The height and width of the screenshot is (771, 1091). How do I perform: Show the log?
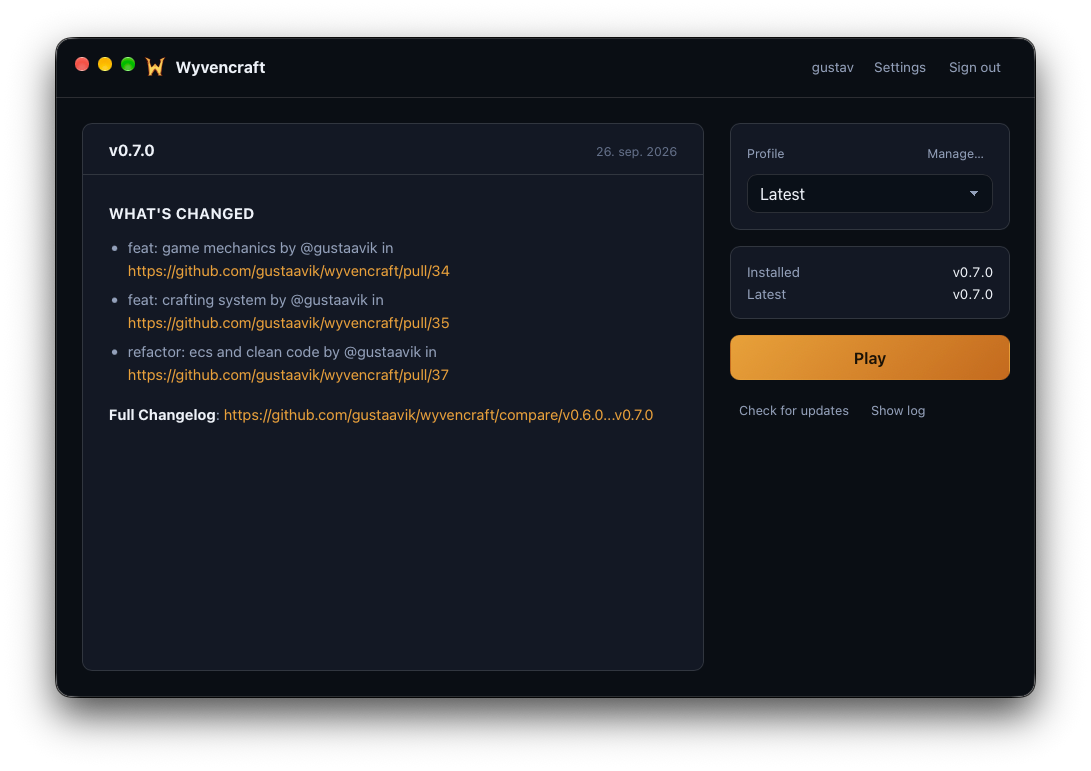[x=898, y=411]
